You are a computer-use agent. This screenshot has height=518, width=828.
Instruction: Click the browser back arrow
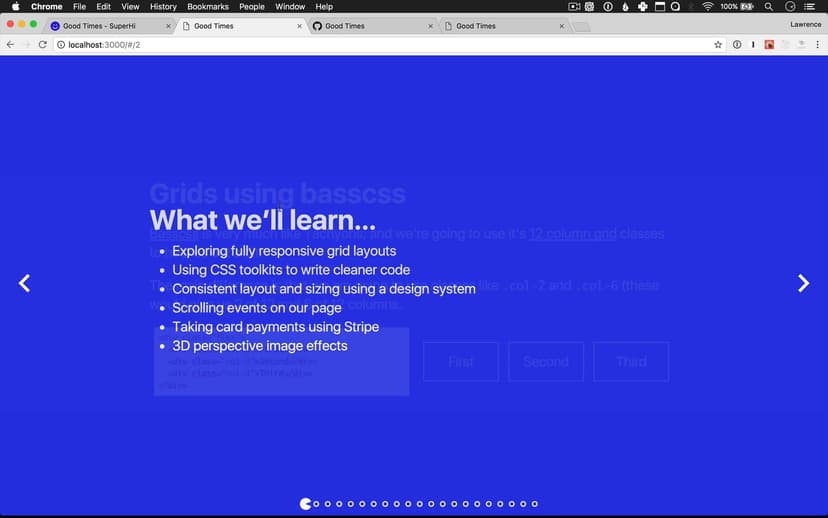11,45
